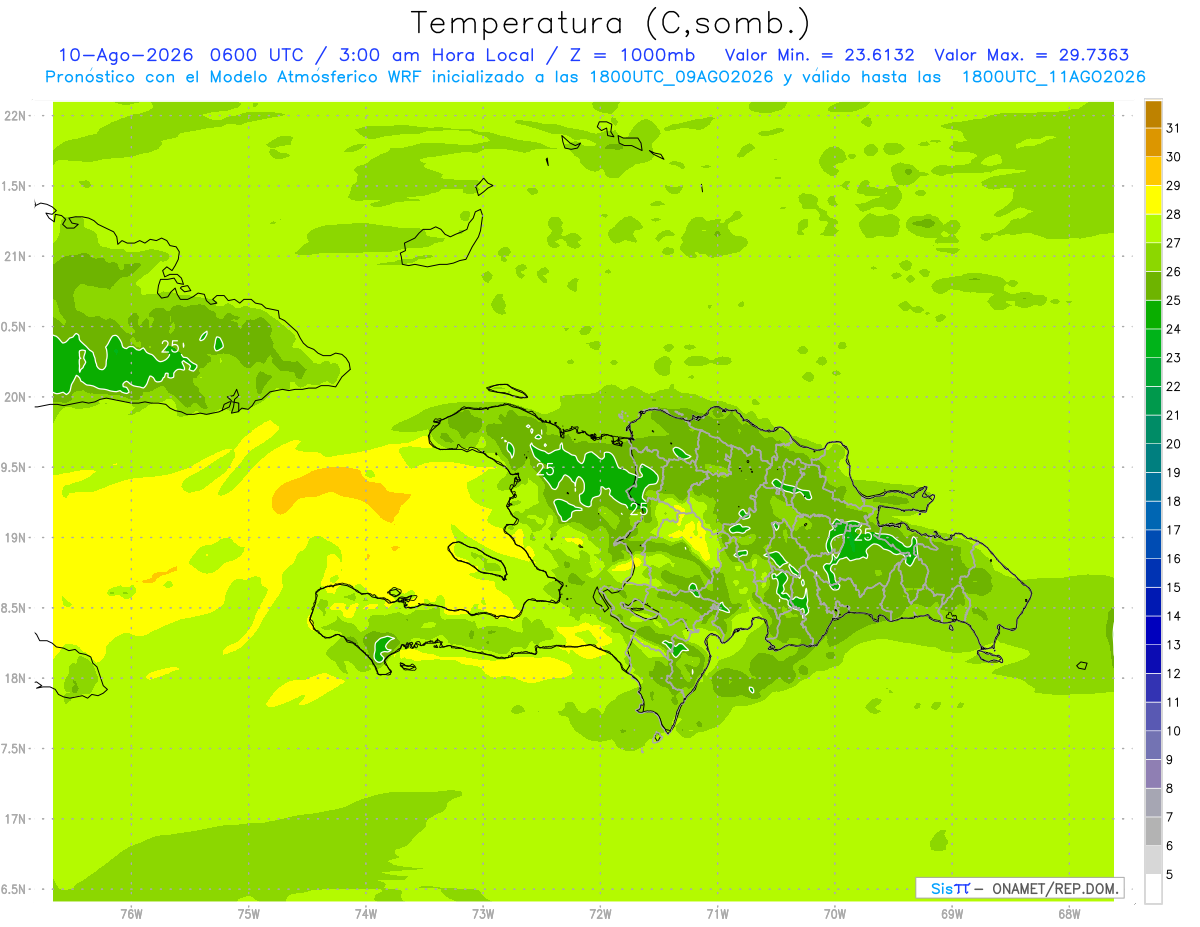Image resolution: width=1200 pixels, height=927 pixels.
Task: Click the yellow legend swatch between 28 and 29
Action: pyautogui.click(x=1153, y=201)
